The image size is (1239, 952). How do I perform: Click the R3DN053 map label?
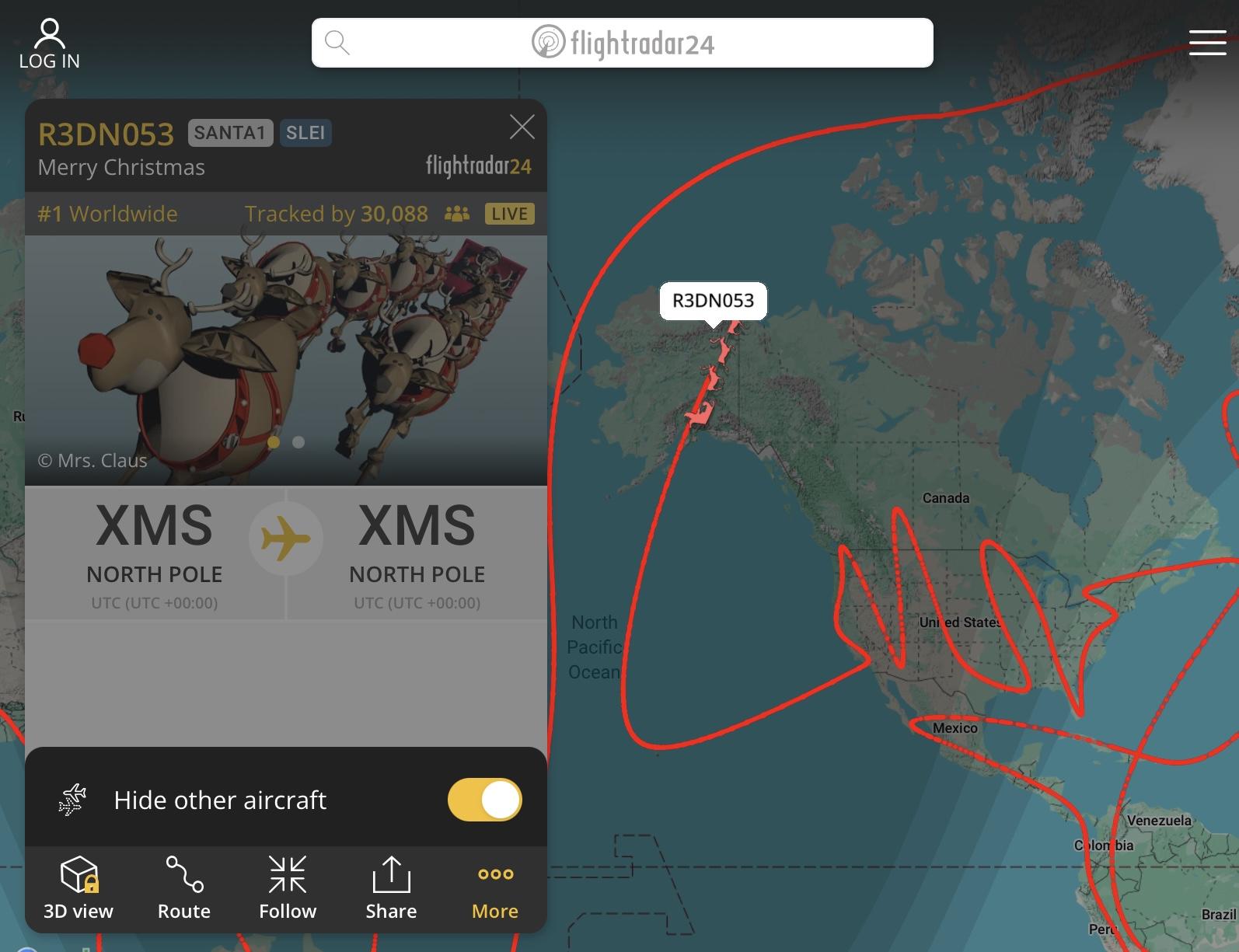click(713, 301)
